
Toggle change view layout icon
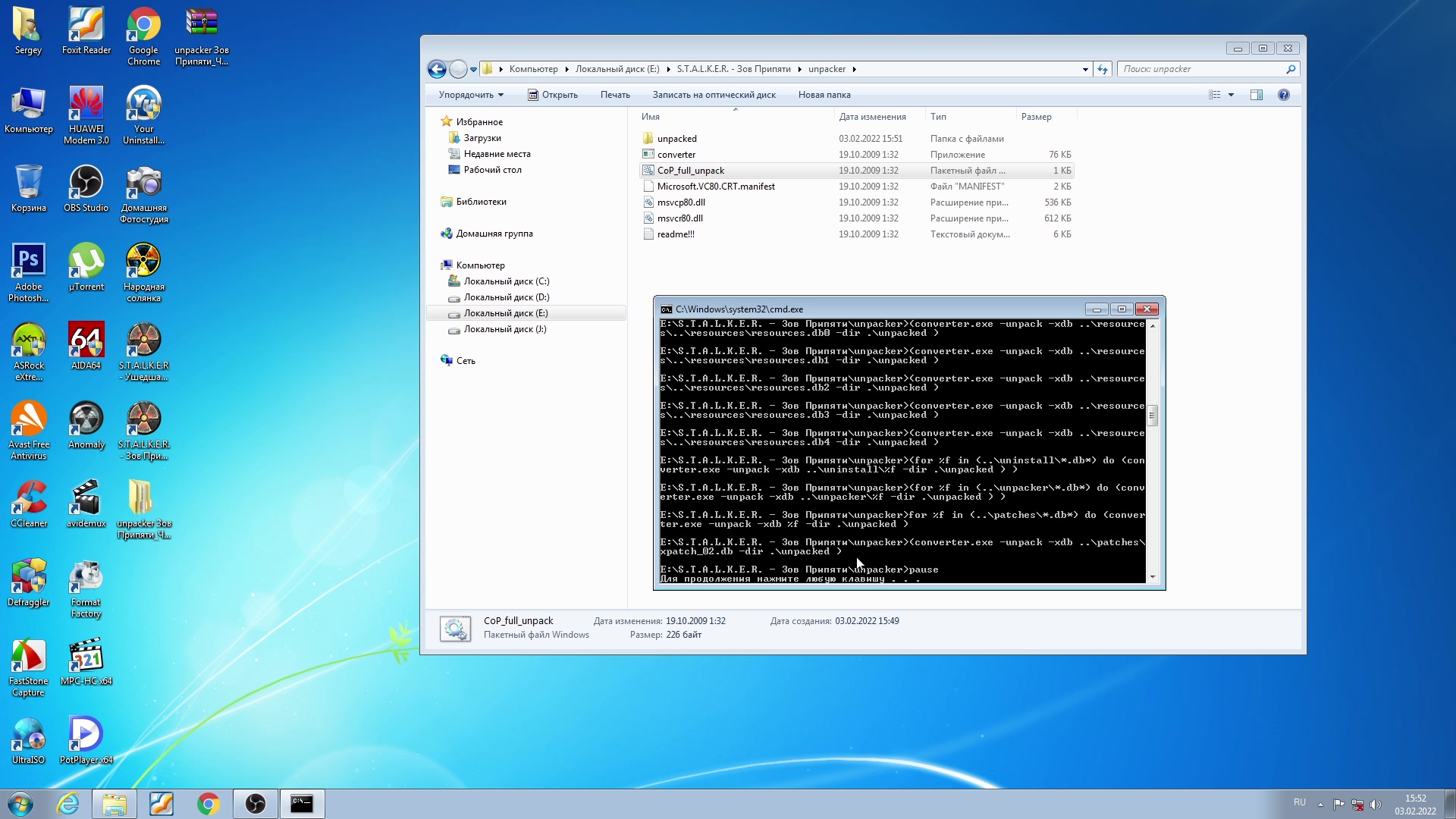point(1216,94)
